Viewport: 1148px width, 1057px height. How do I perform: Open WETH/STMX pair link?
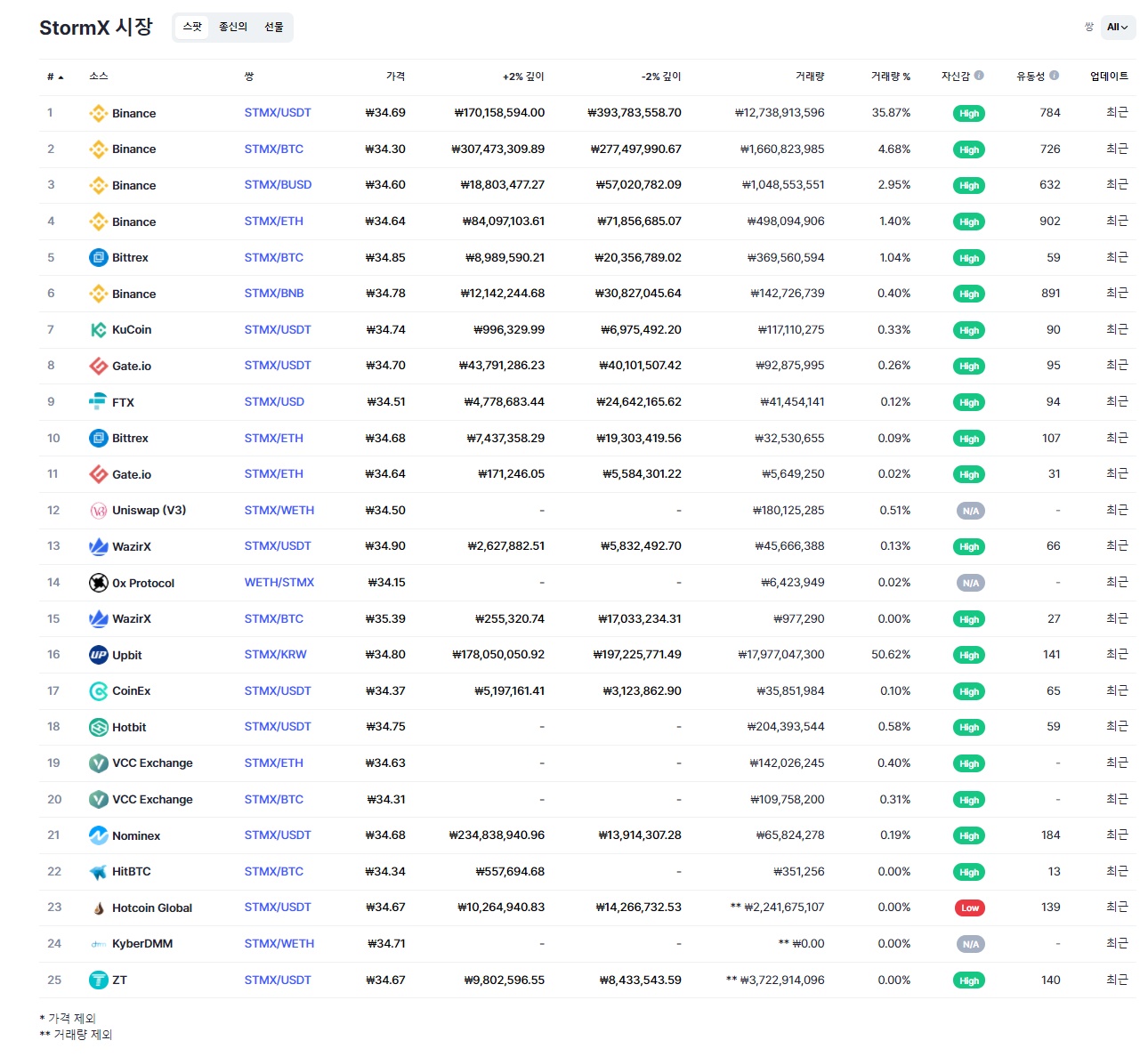pos(279,582)
